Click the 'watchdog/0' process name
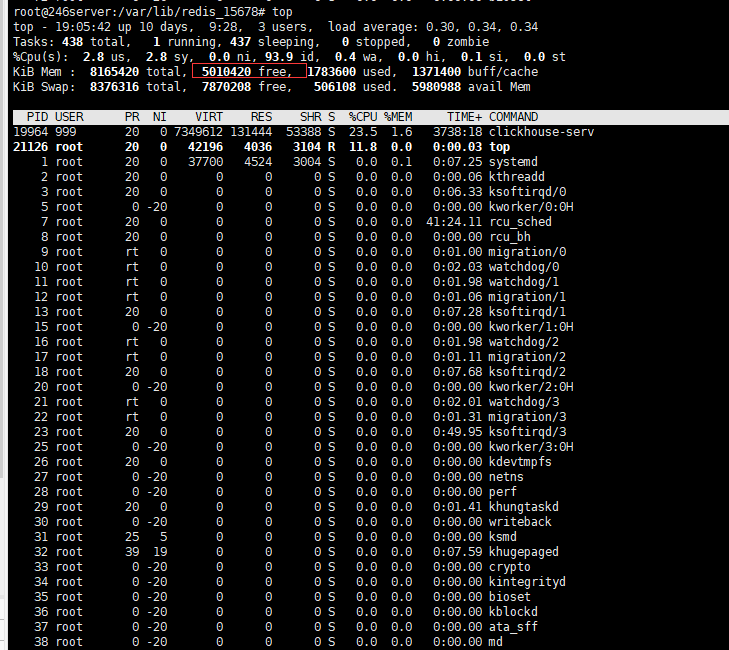The width and height of the screenshot is (729, 650). click(x=524, y=267)
